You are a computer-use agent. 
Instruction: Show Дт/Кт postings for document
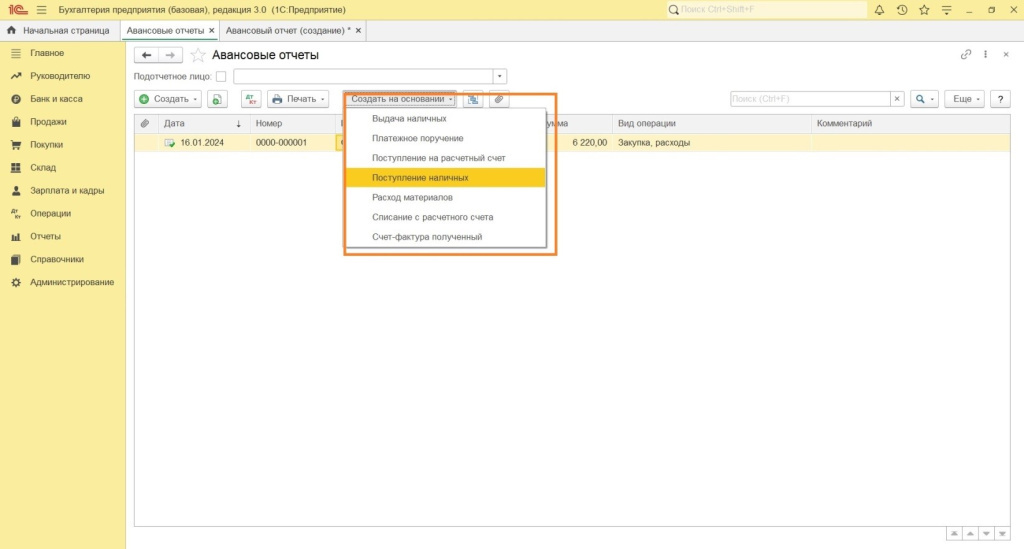click(251, 99)
